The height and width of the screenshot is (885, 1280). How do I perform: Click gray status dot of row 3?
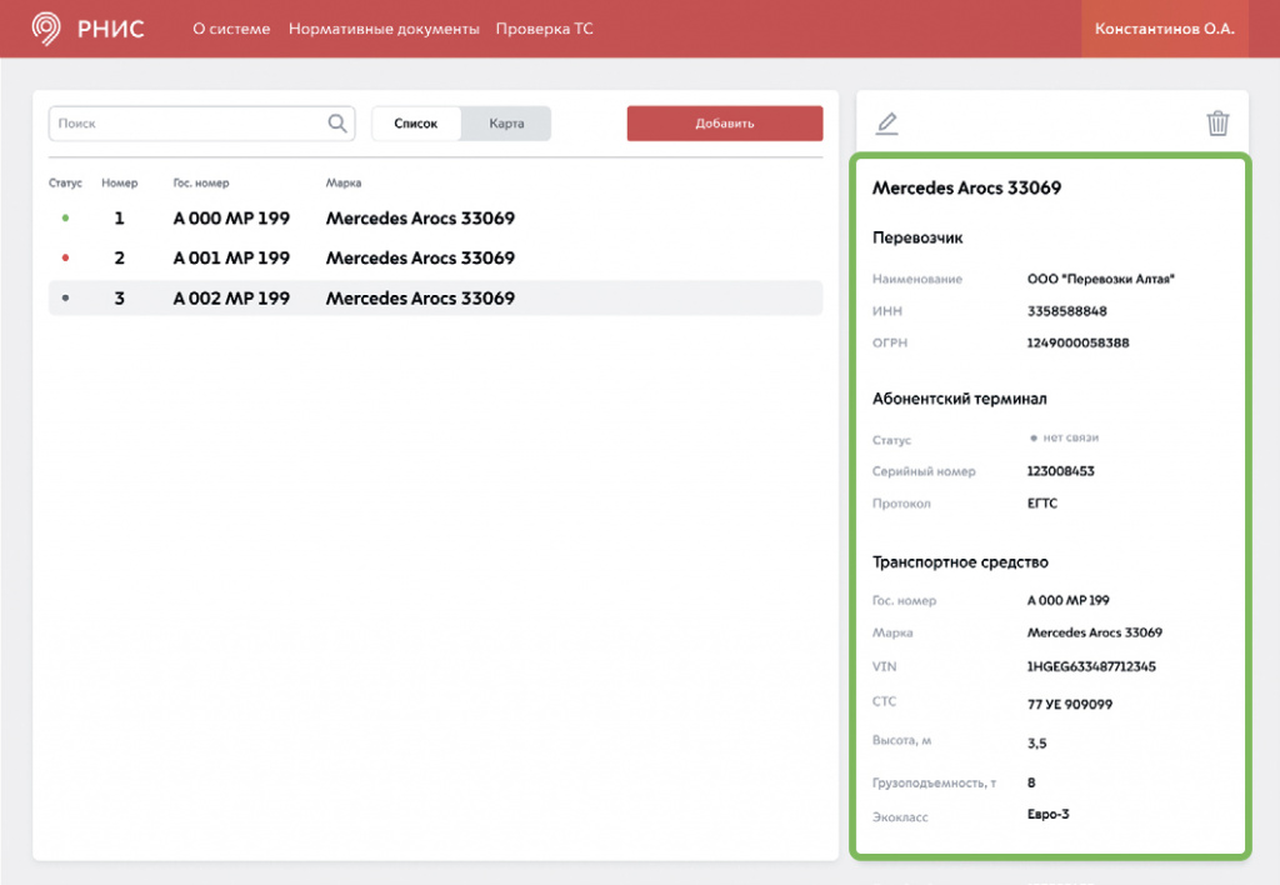[66, 298]
